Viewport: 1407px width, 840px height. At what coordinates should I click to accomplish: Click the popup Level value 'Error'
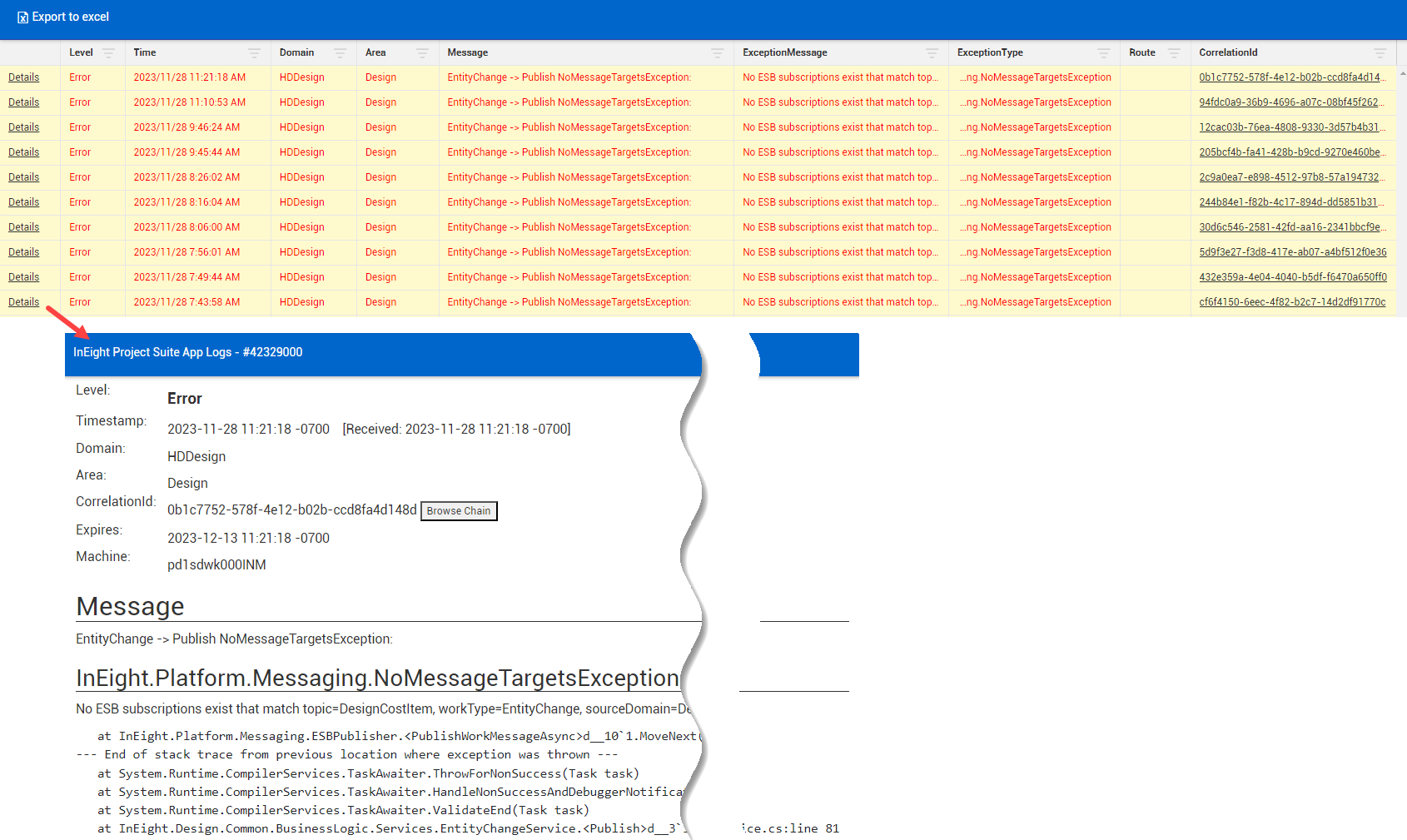click(x=185, y=399)
